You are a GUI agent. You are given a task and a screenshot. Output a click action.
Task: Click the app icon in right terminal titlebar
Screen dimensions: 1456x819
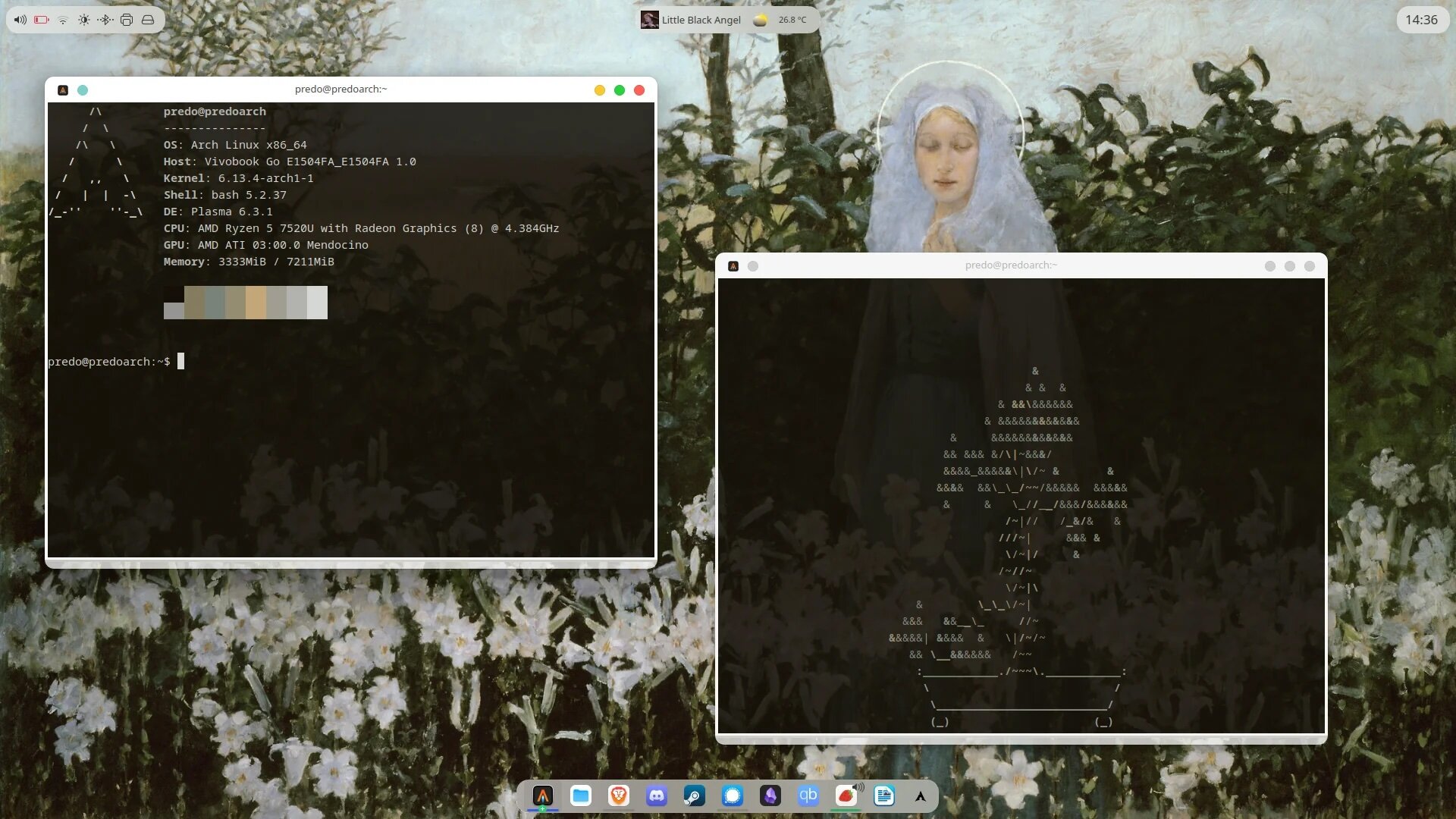tap(733, 266)
